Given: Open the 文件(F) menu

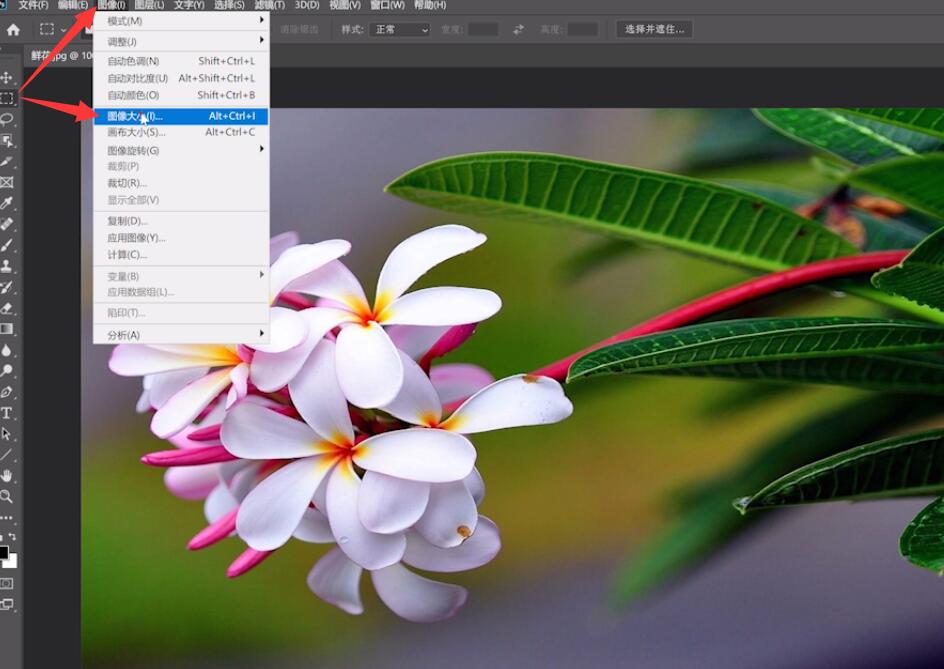Looking at the screenshot, I should (x=33, y=5).
